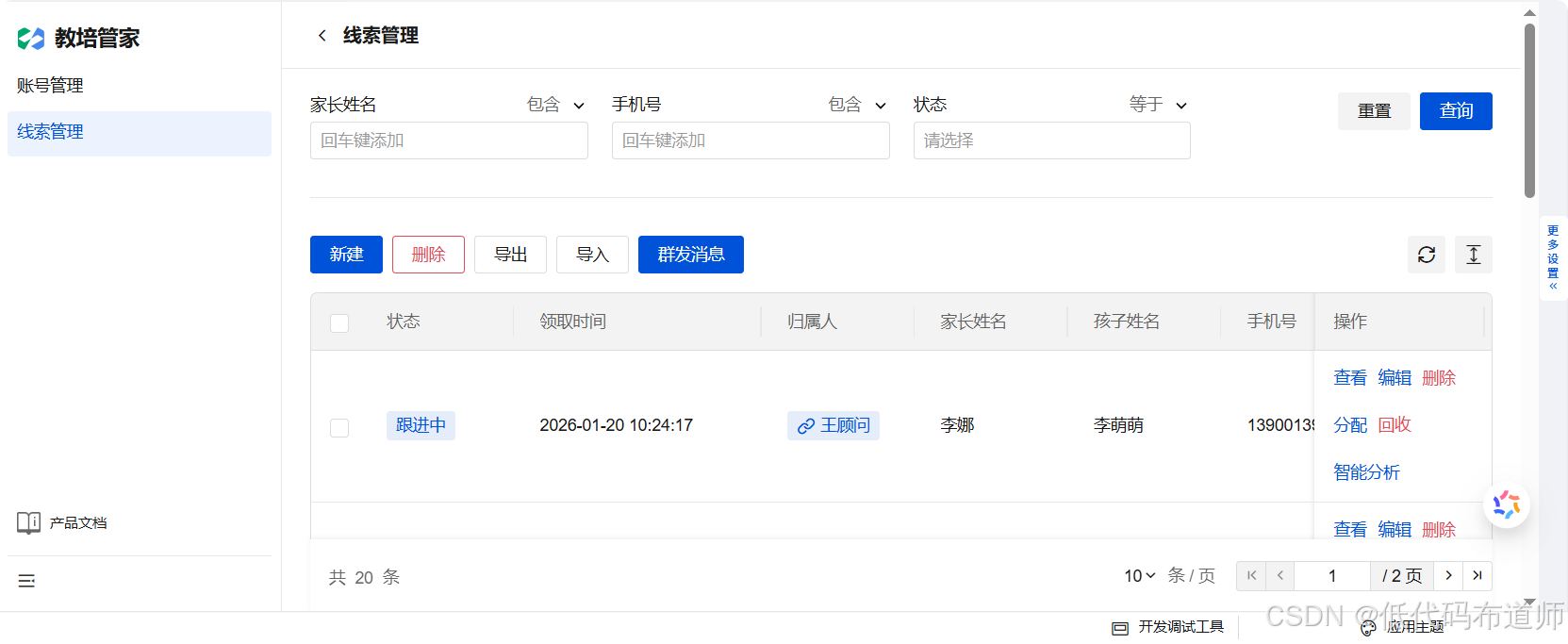1568x644 pixels.
Task: Toggle the select-all checkbox in table header
Action: 339,323
